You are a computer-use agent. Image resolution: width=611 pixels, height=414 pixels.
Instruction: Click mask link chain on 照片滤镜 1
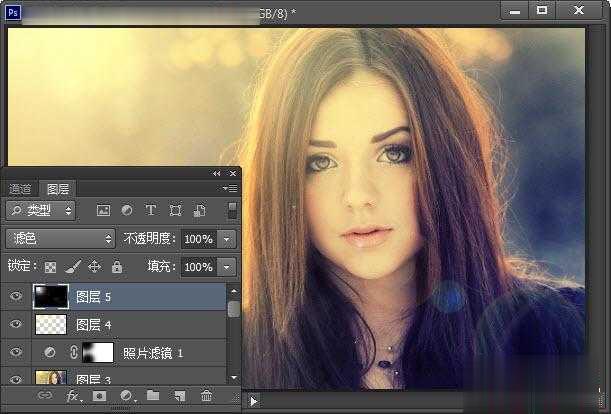(x=74, y=352)
